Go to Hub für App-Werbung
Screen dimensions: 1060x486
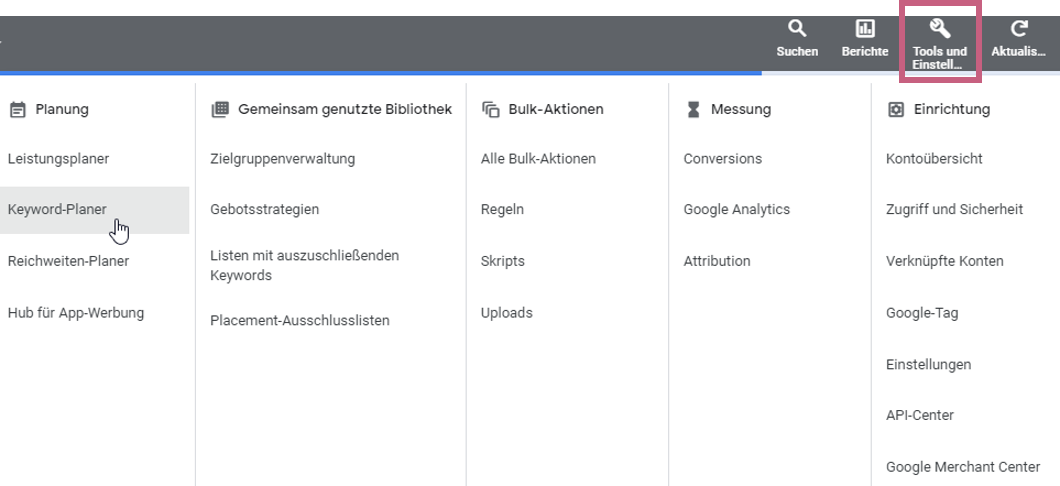76,313
